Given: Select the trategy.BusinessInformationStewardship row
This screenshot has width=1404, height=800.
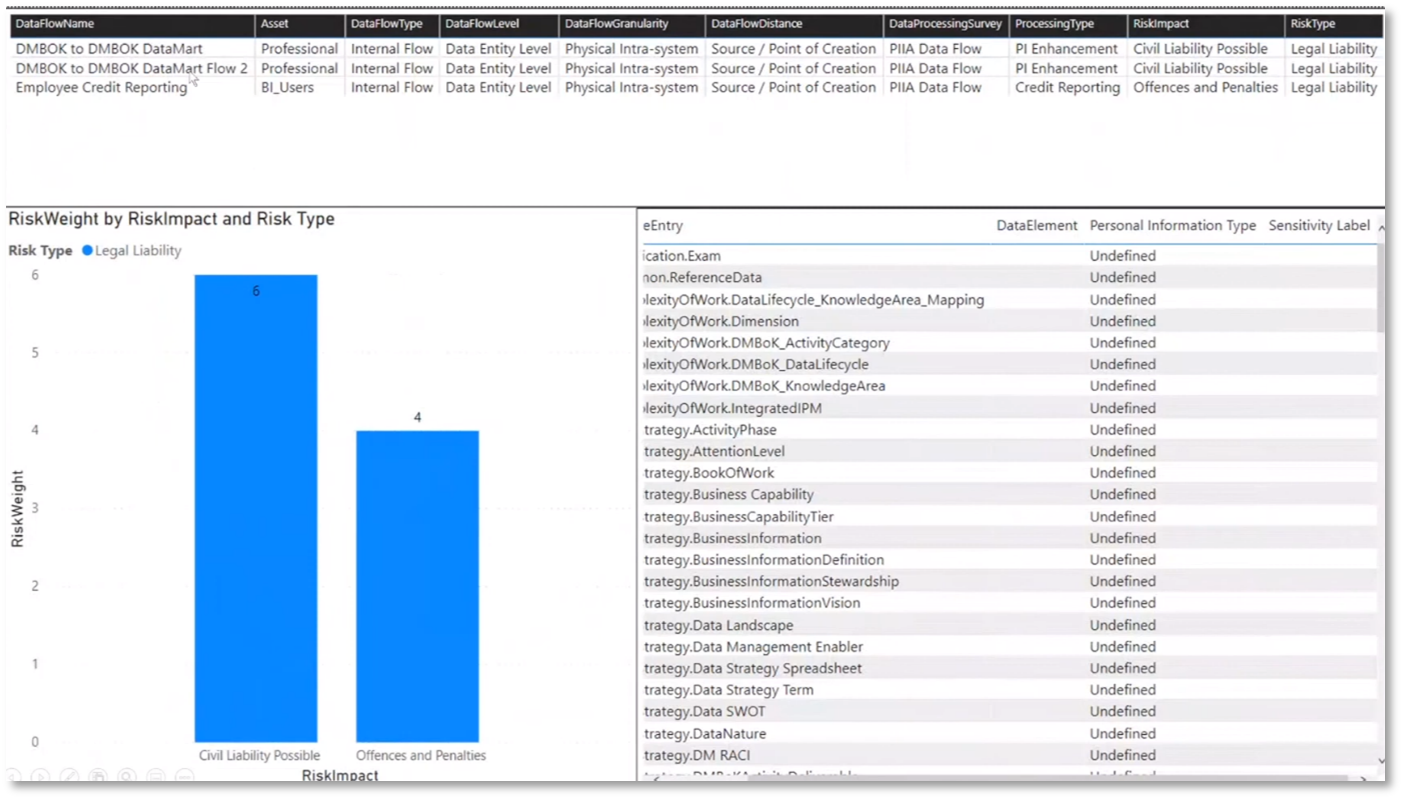Looking at the screenshot, I should point(1008,581).
